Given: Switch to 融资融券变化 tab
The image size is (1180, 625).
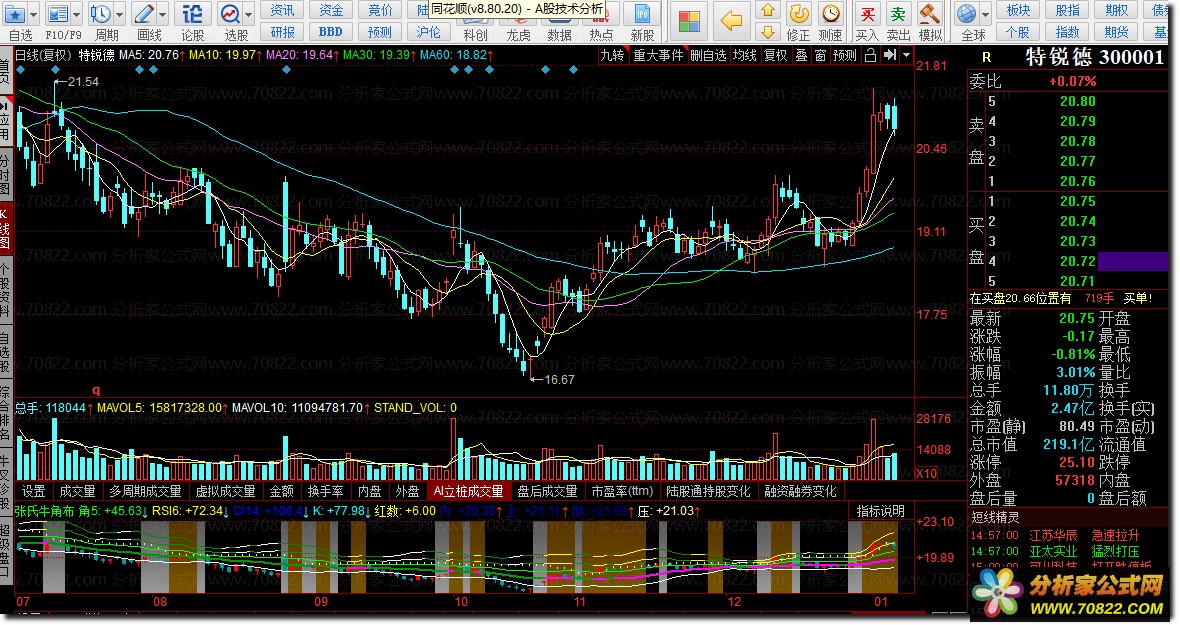Looking at the screenshot, I should pos(800,491).
